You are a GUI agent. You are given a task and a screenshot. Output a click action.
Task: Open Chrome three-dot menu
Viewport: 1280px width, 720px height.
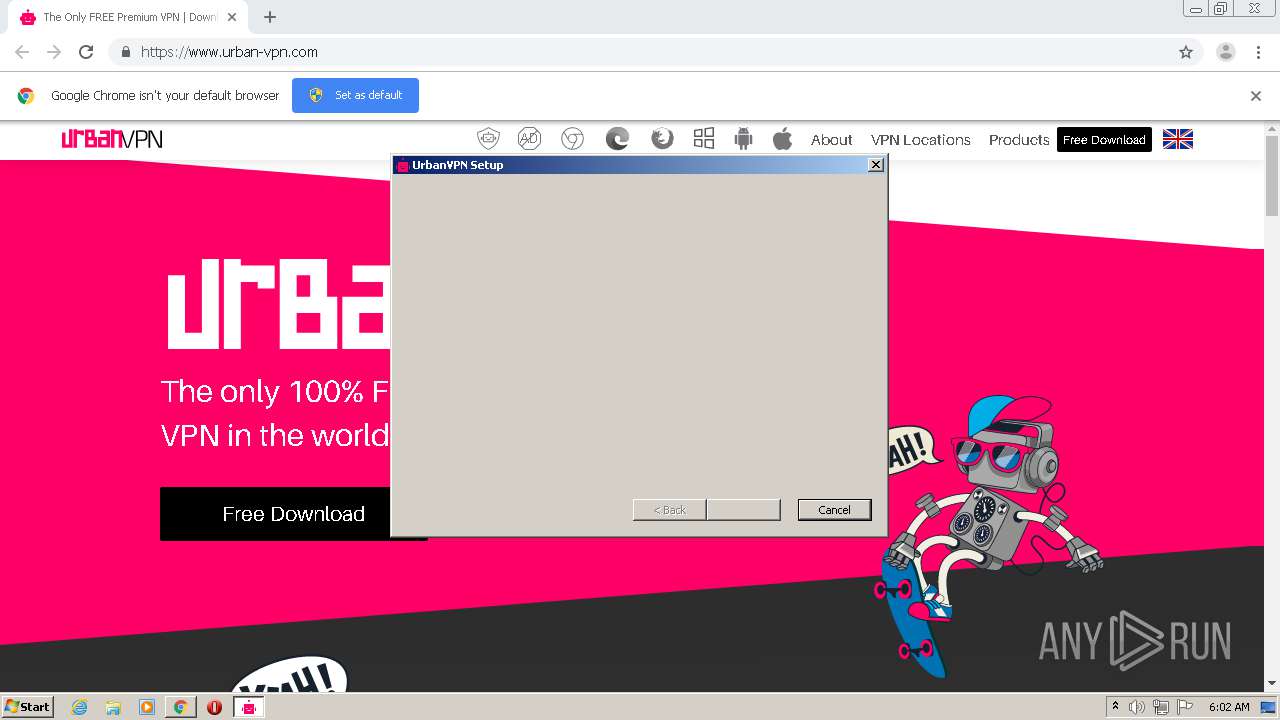(1258, 52)
